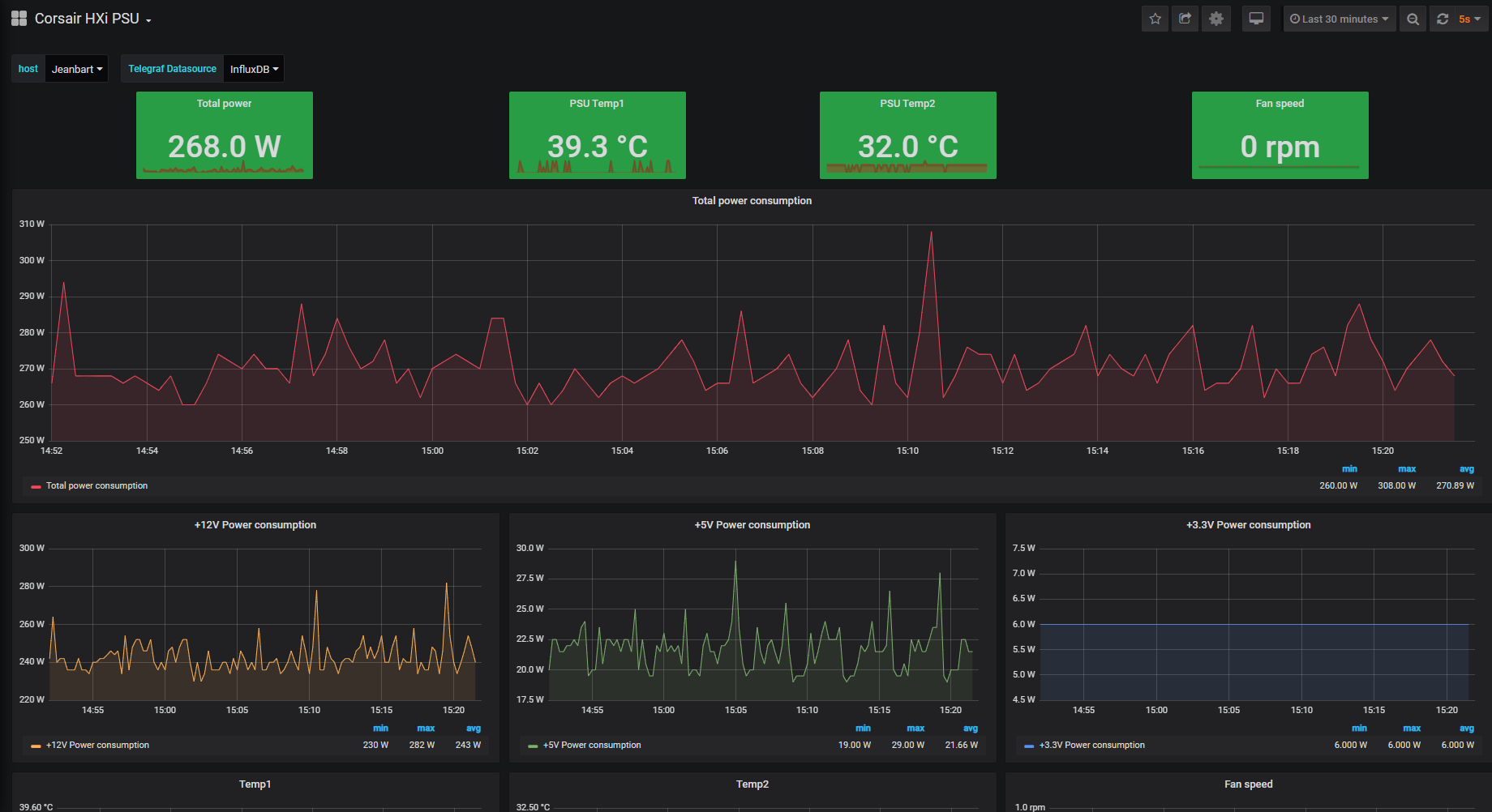Click the red Total power legend color swatch

[36, 486]
